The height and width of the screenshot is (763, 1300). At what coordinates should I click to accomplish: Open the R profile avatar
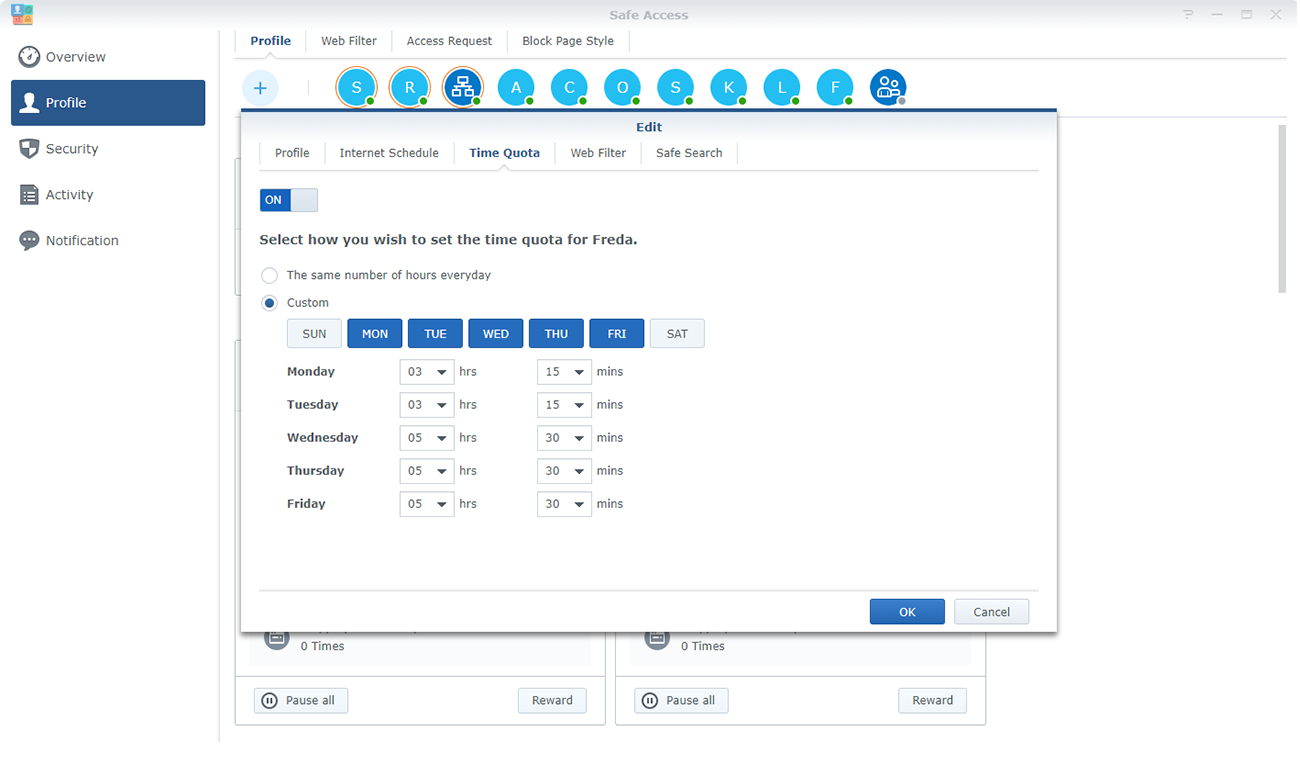click(409, 88)
